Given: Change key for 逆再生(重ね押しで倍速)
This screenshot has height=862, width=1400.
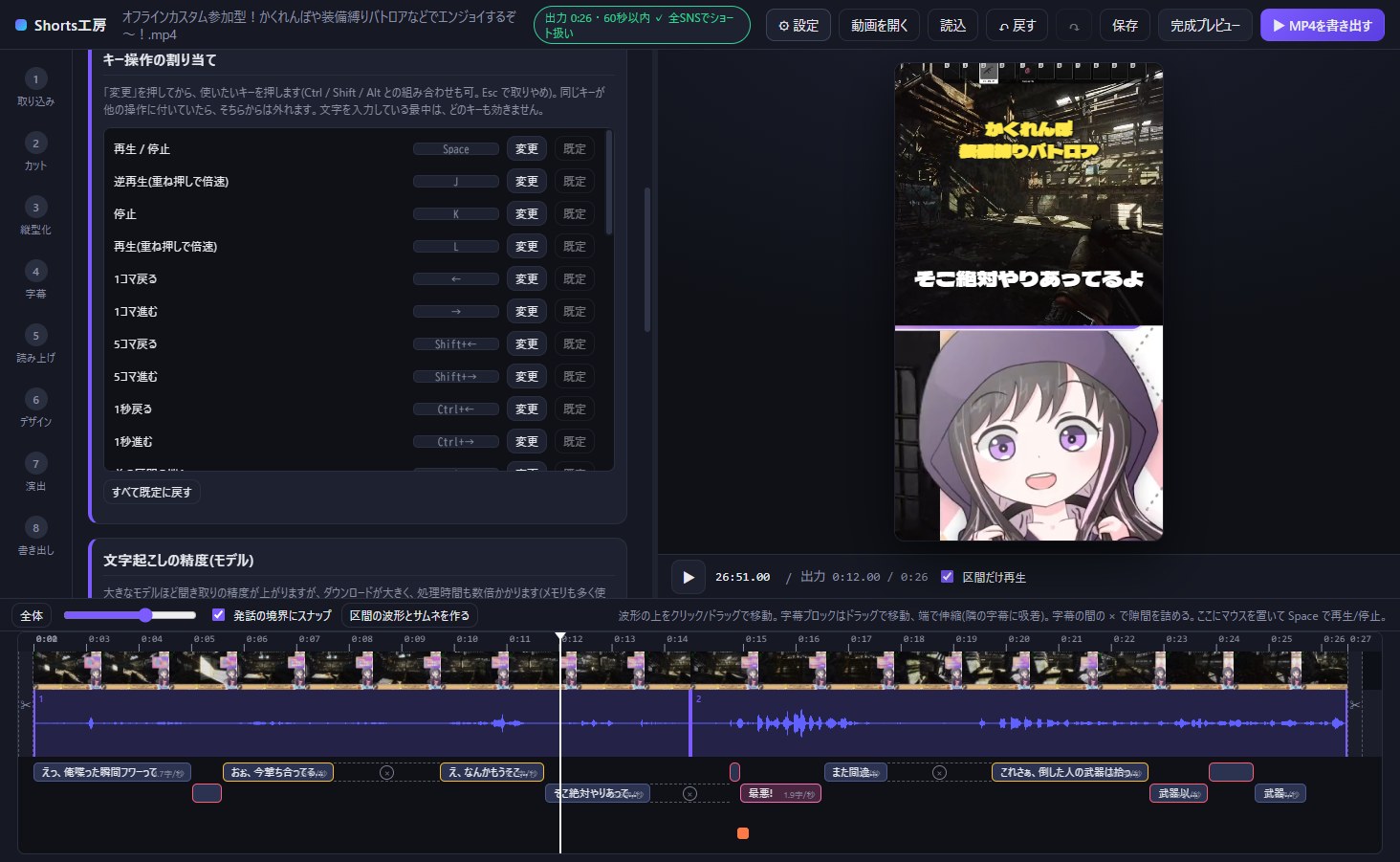Looking at the screenshot, I should 526,181.
